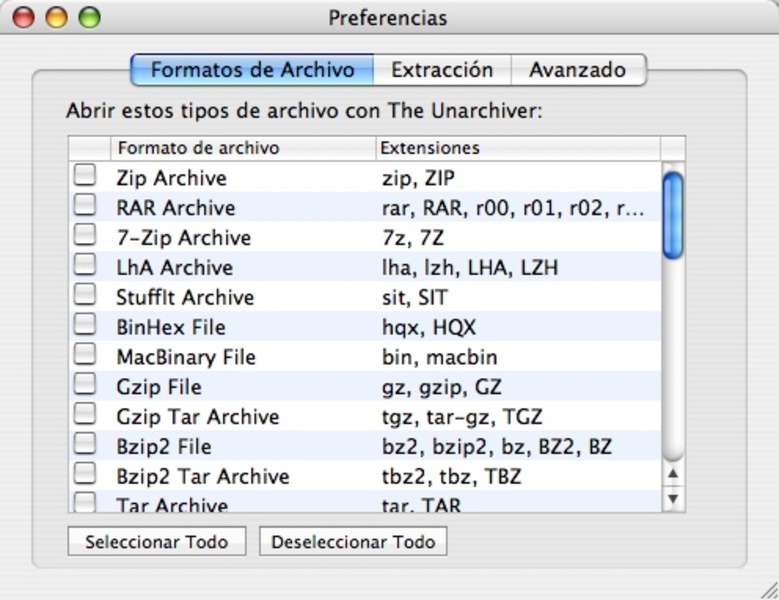Check the Gzip Tar Archive box
The height and width of the screenshot is (600, 779).
tap(86, 414)
